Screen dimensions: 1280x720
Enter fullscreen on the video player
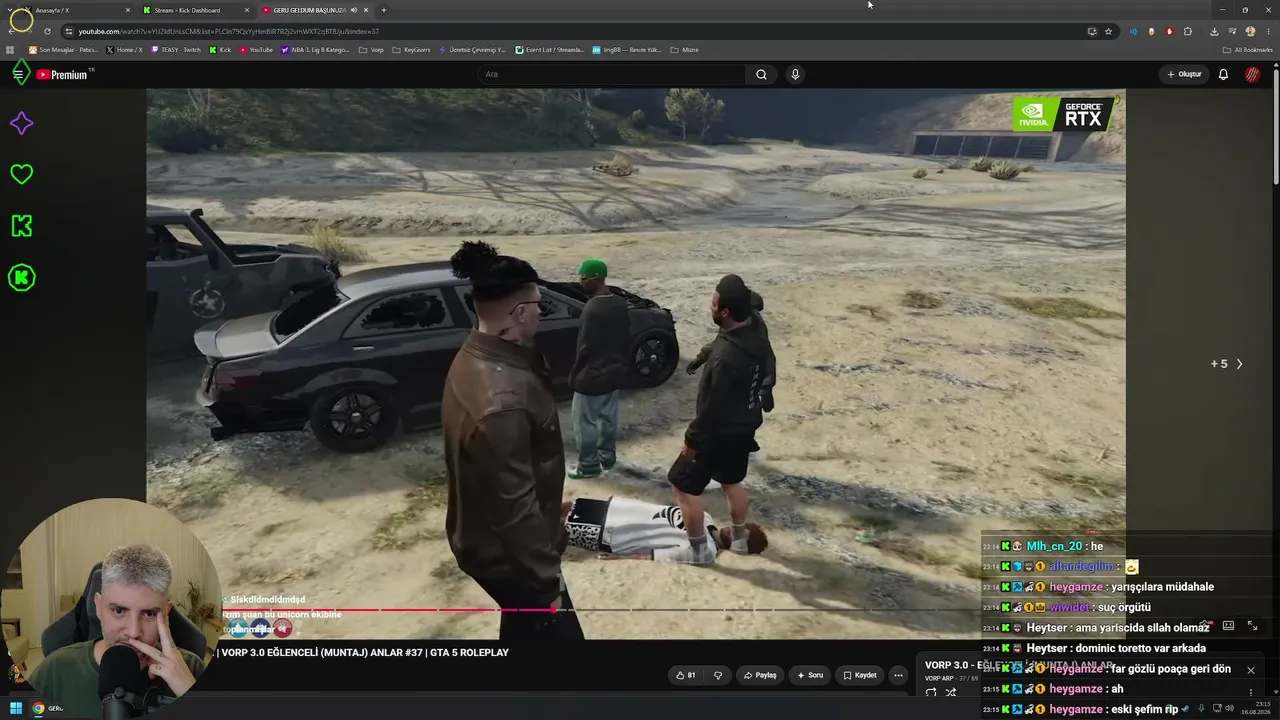(1252, 626)
